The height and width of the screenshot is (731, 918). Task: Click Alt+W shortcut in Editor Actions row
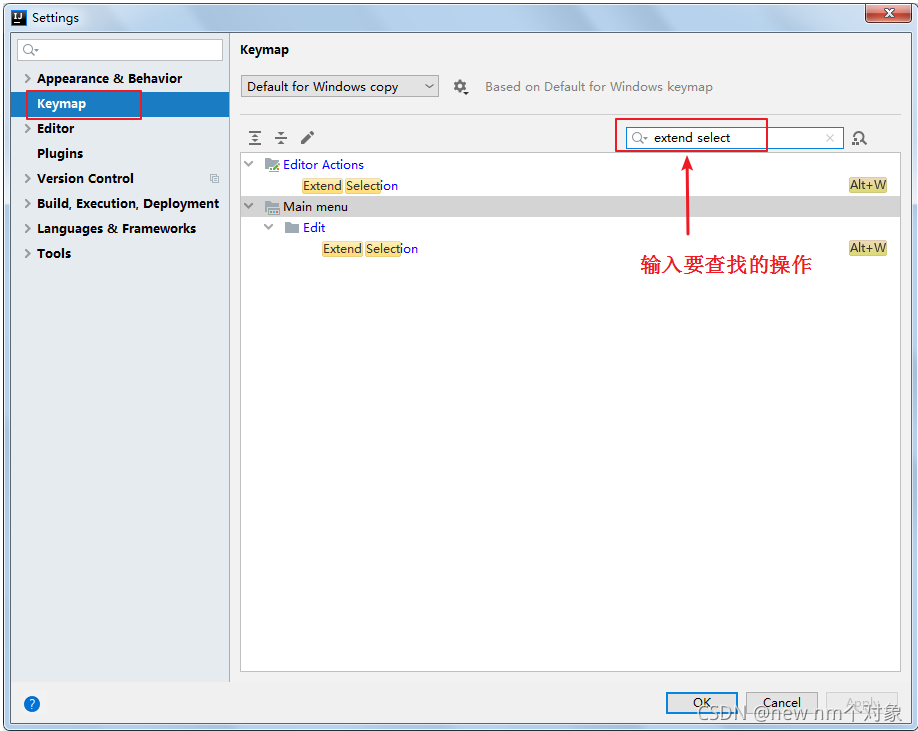868,185
